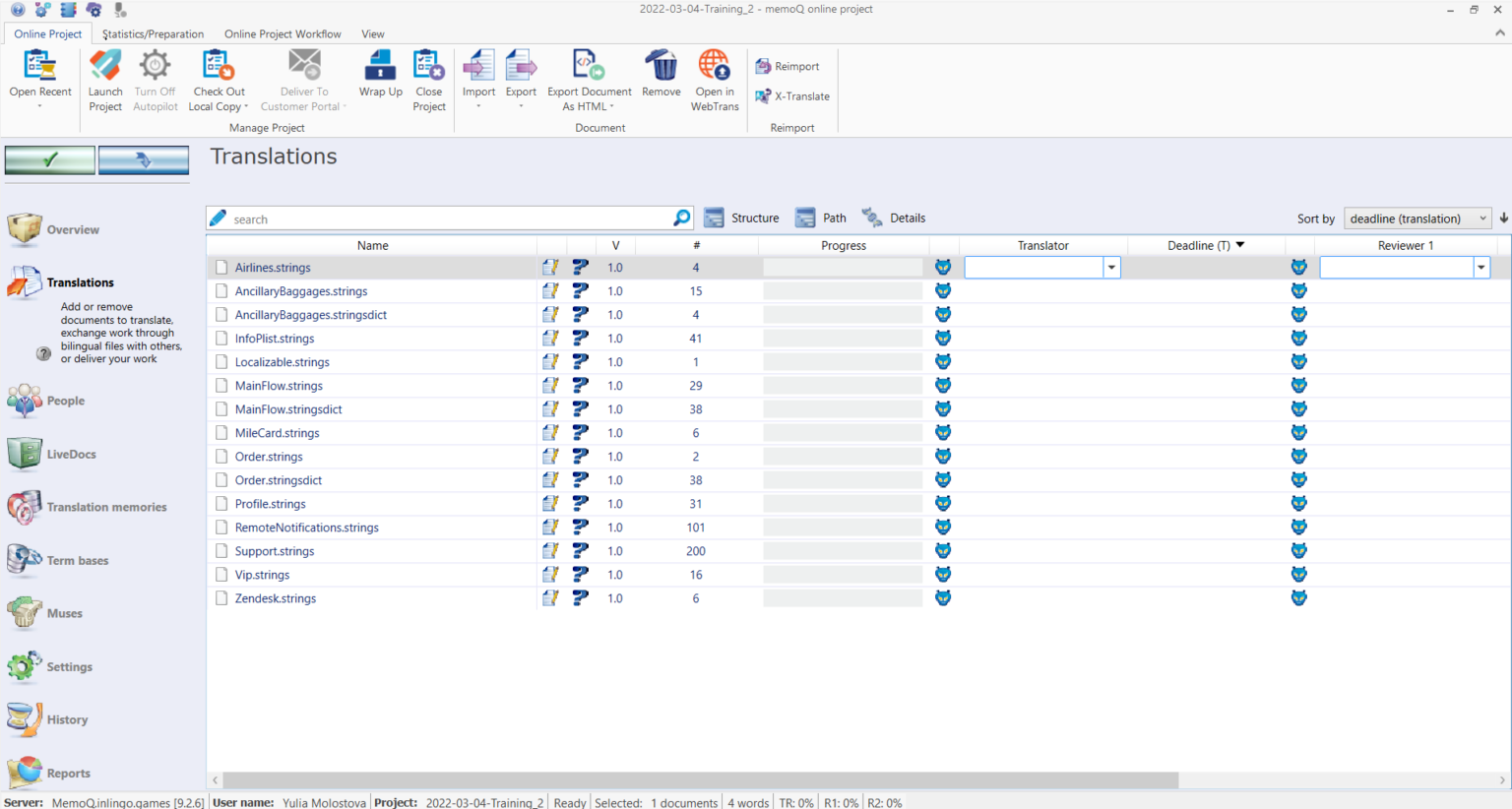Sort by the Deadline (T) column header
This screenshot has height=809, width=1512.
[x=1206, y=245]
